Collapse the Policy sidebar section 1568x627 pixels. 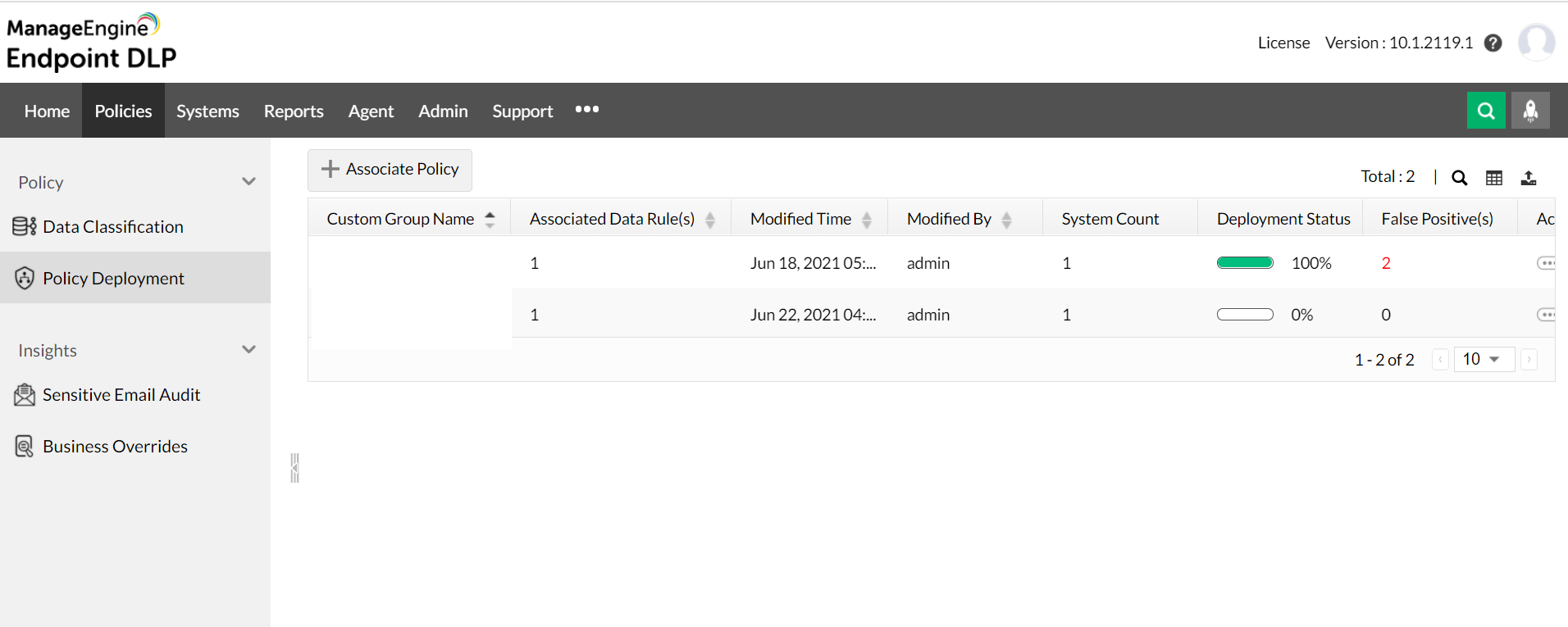pyautogui.click(x=248, y=182)
